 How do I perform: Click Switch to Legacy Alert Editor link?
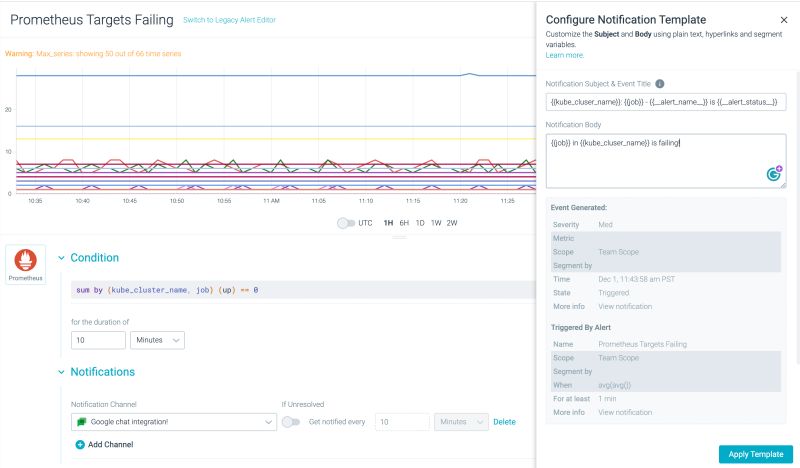tap(229, 20)
